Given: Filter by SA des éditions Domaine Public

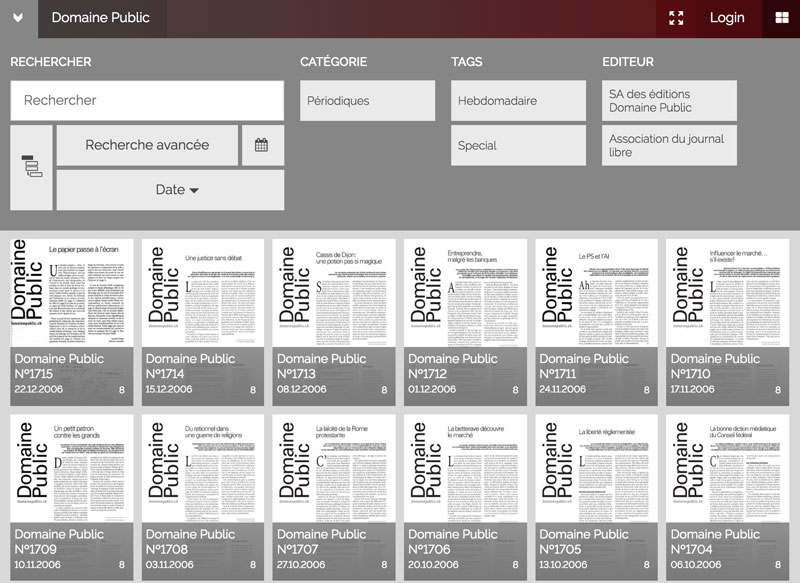Looking at the screenshot, I should click(x=669, y=100).
